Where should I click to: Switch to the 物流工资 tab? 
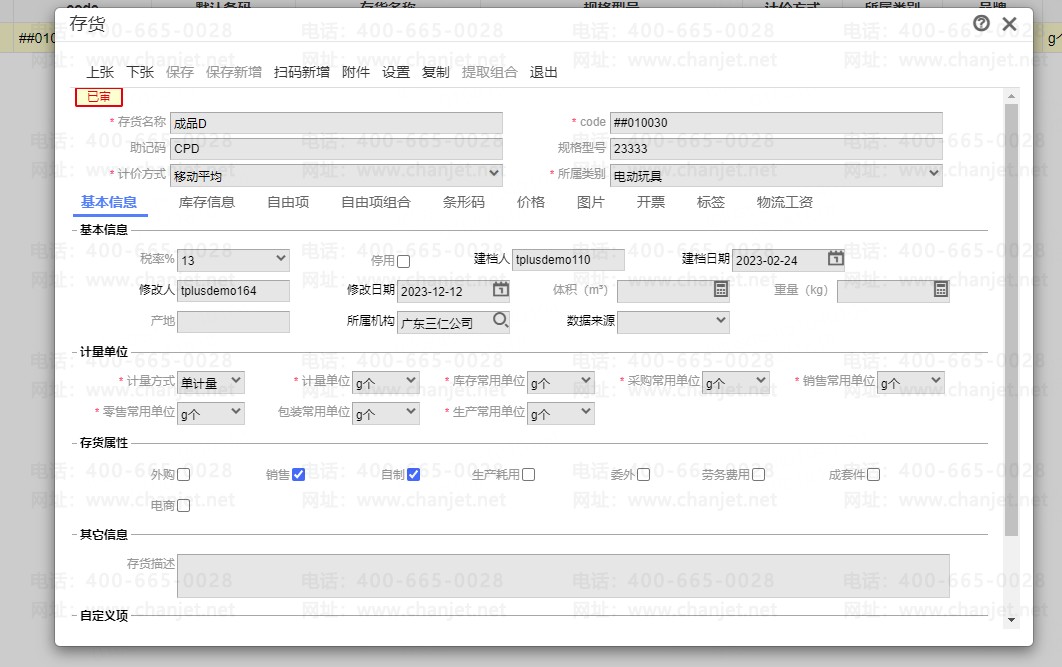(785, 202)
